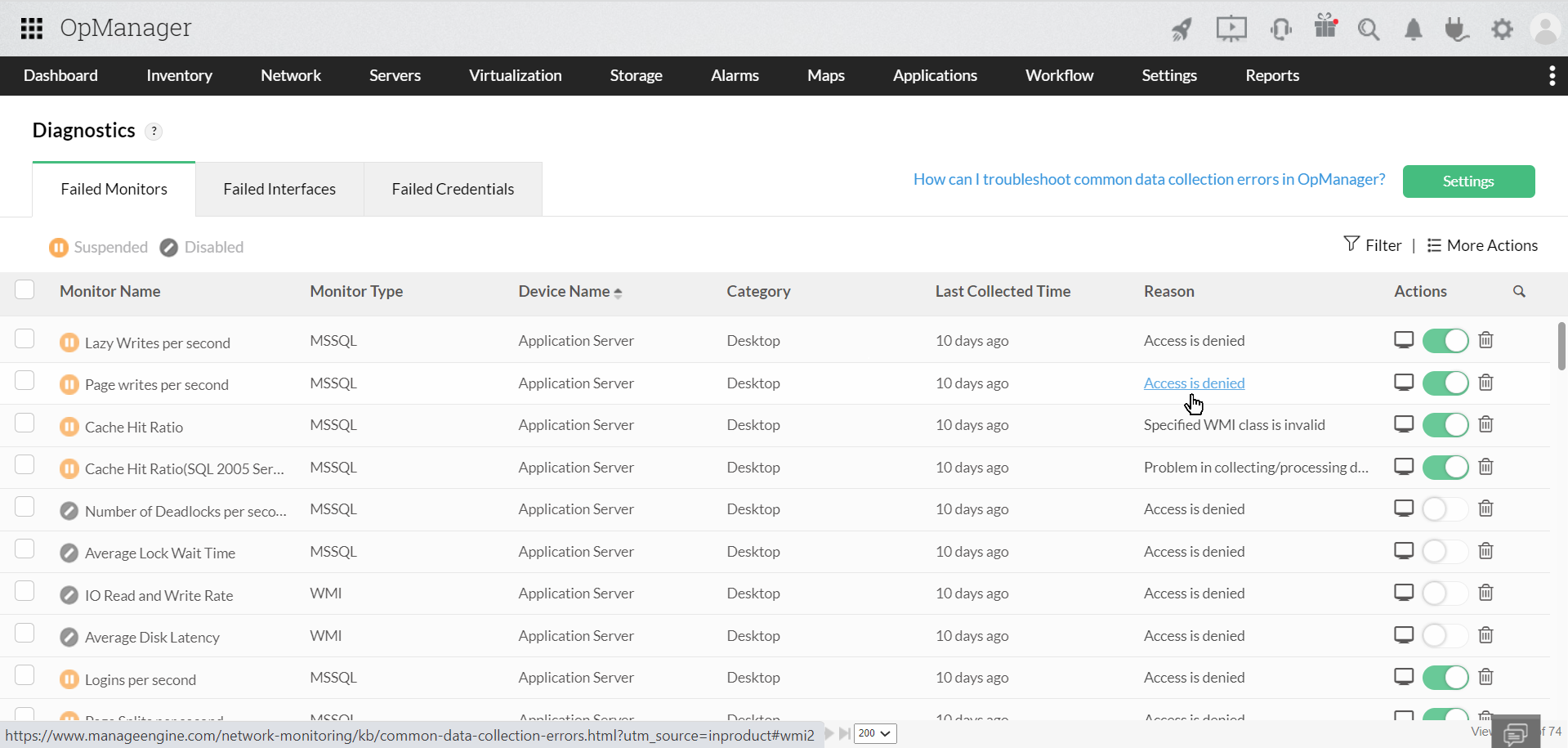Screen dimensions: 1568x748
Task: Open the presentation screen icon in header
Action: click(x=1231, y=29)
